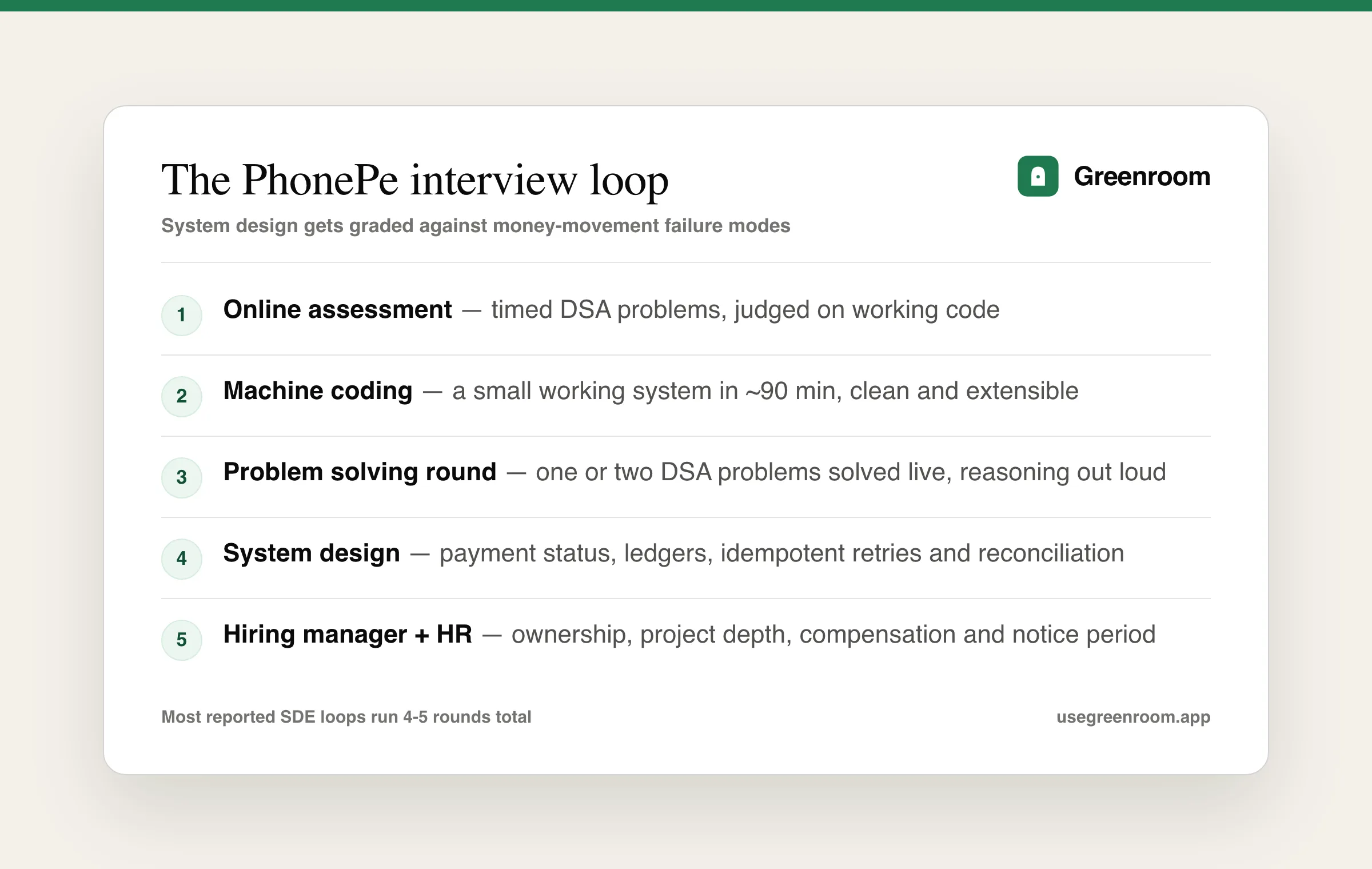Click the "ownership, project depth, compensation" description
1372x869 pixels.
[833, 635]
